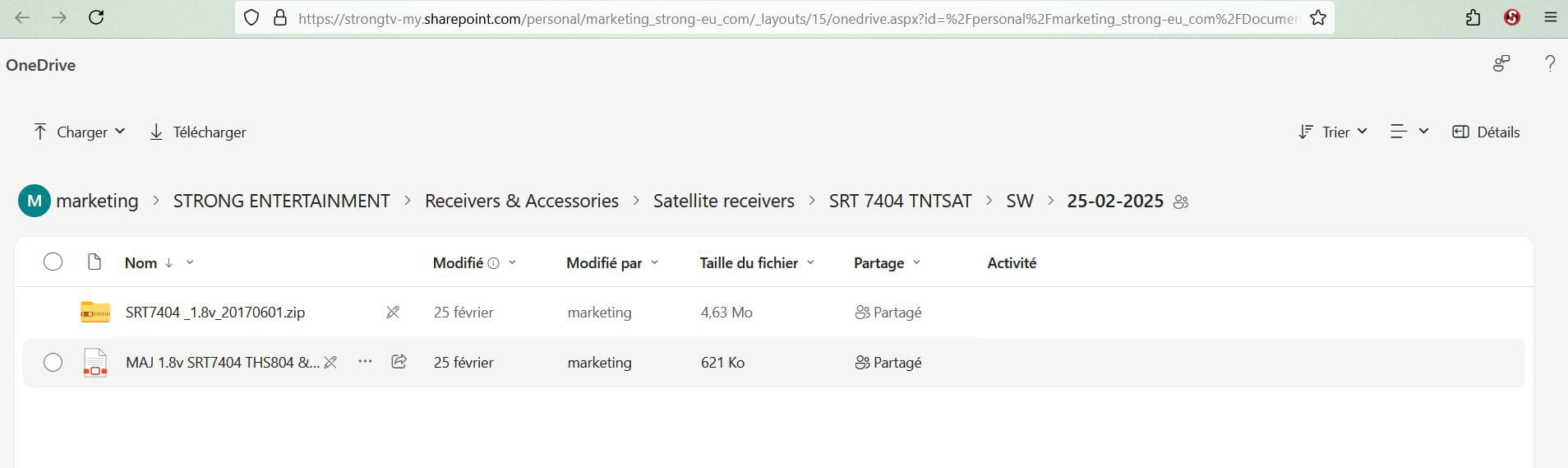1568x468 pixels.
Task: Go to Receivers & Accessories breadcrumb
Action: point(522,201)
